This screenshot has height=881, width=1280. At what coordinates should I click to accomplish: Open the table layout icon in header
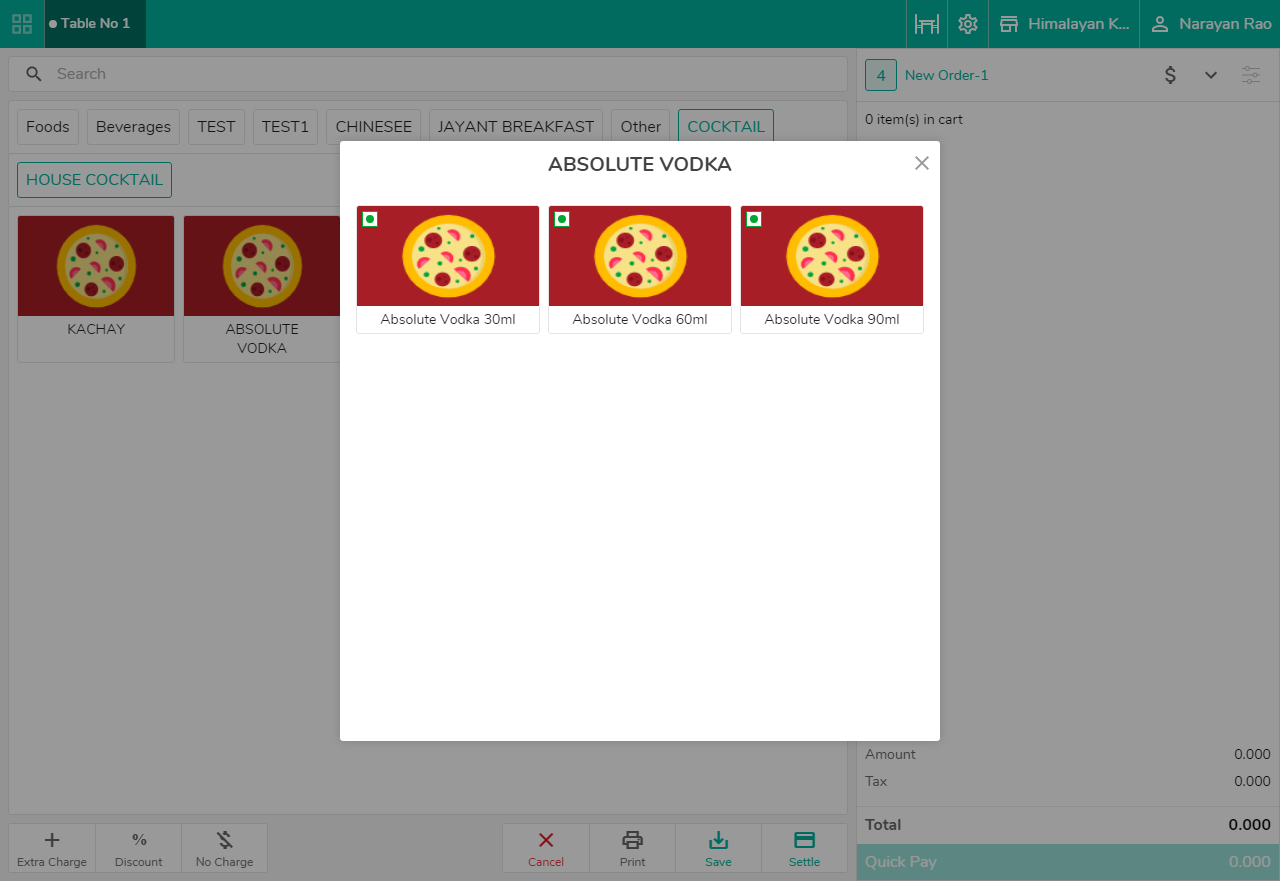pos(927,24)
